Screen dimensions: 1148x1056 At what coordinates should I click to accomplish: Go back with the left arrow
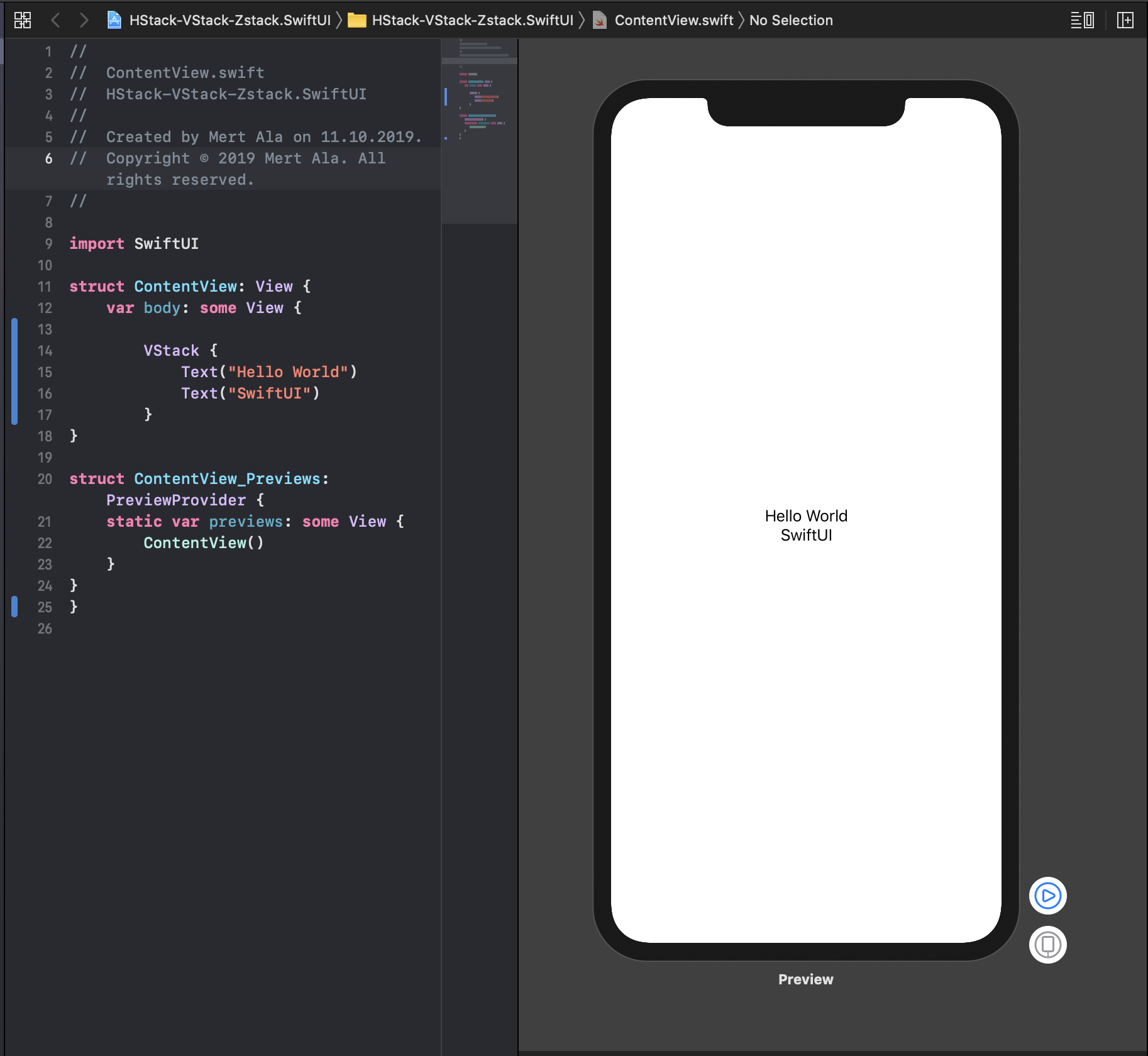click(x=55, y=20)
